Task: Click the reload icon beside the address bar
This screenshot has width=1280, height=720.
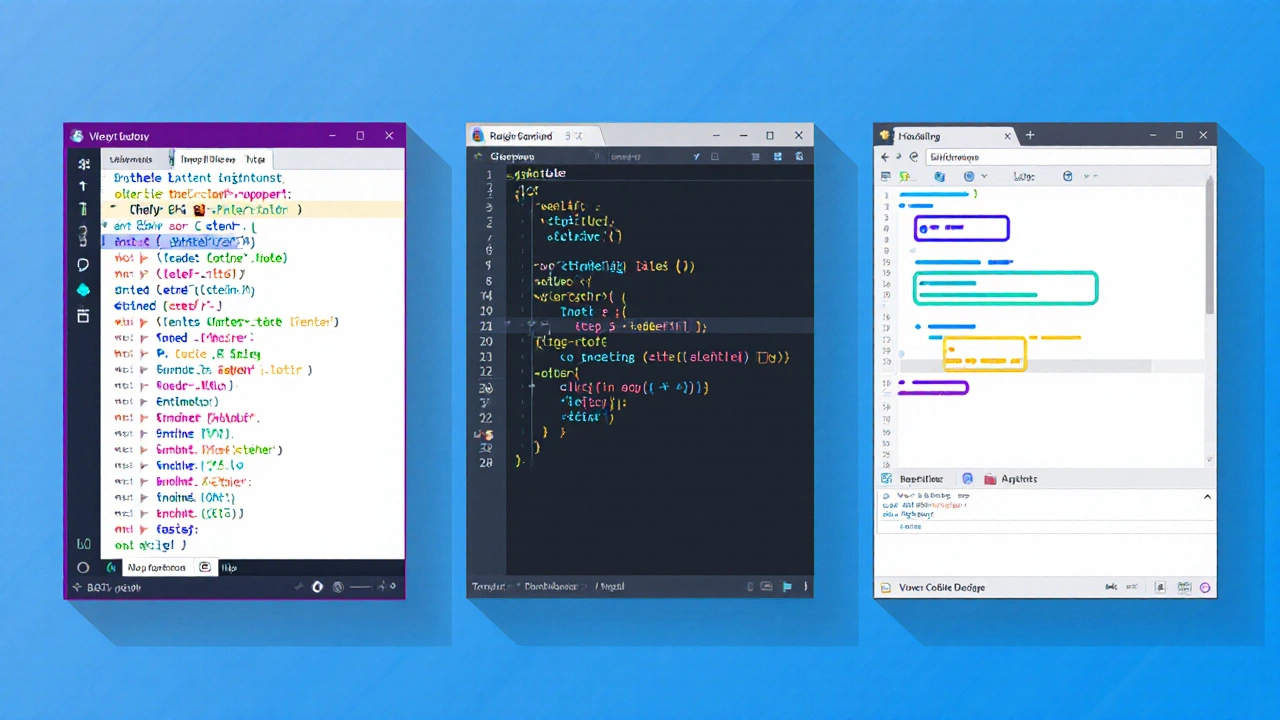Action: (913, 157)
